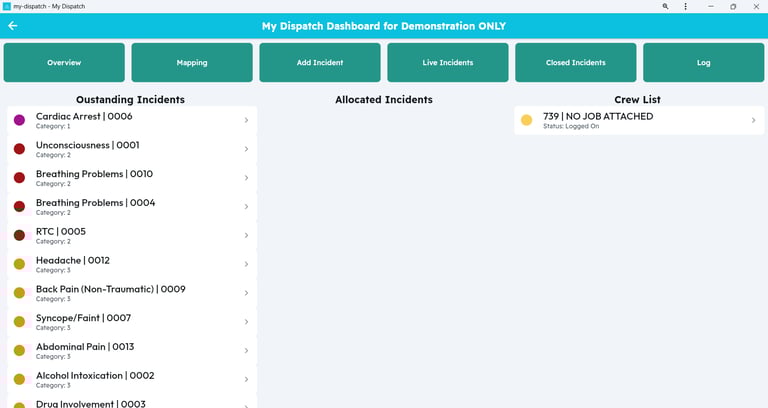Expand the Cardiac Arrest 0006 chevron
Viewport: 768px width, 408px height.
(x=246, y=121)
